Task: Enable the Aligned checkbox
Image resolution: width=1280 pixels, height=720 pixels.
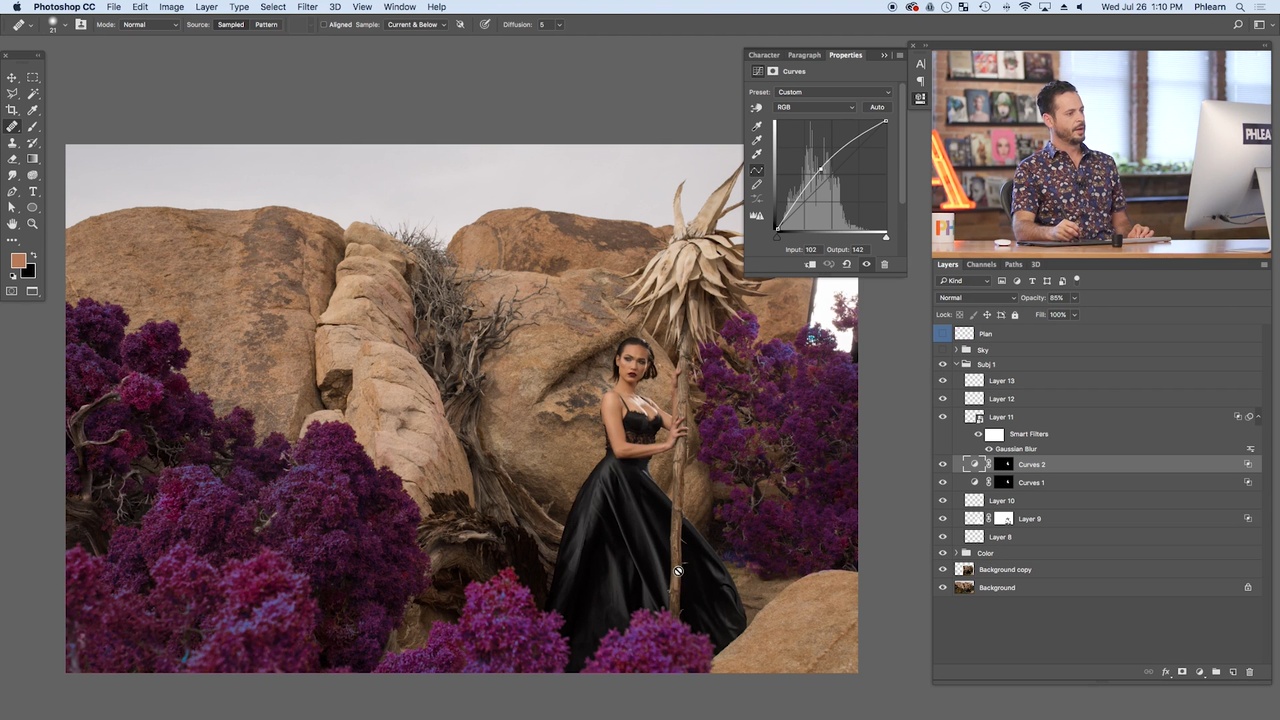Action: [324, 25]
